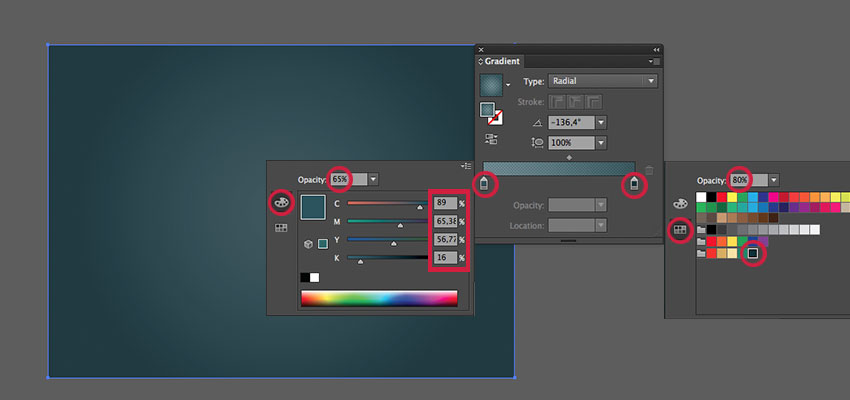Screen dimensions: 850x400
Task: Open the Gradient panel options menu
Action: pos(652,62)
